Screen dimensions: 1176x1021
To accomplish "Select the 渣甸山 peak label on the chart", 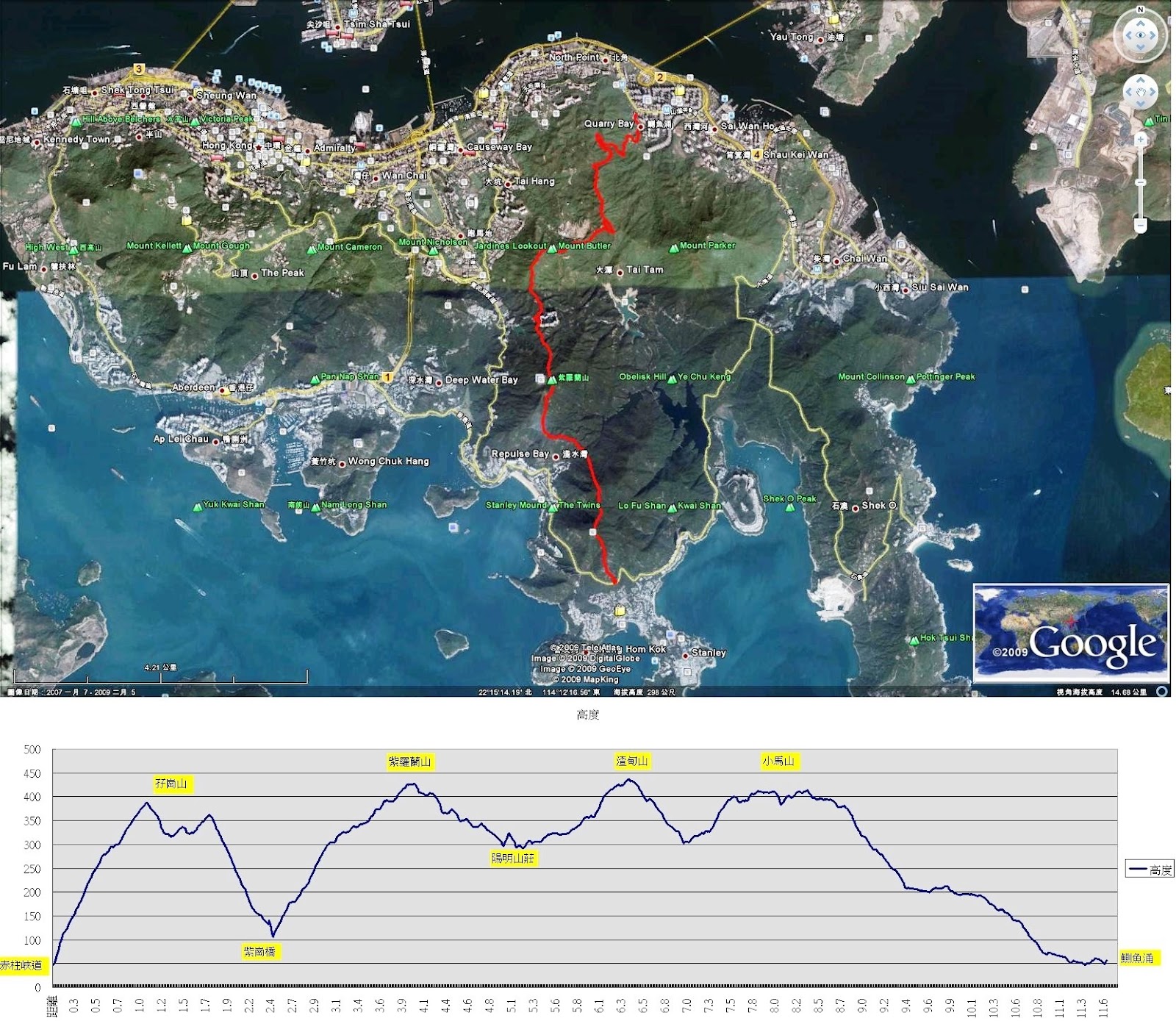I will pos(632,761).
